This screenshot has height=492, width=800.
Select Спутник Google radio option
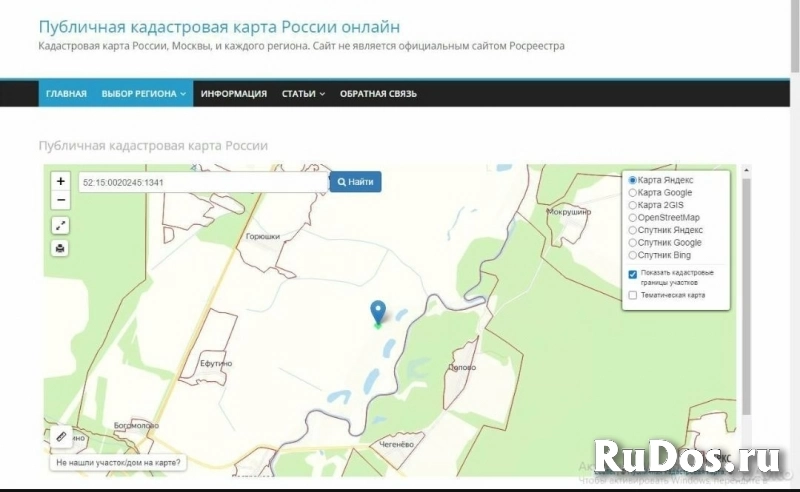pyautogui.click(x=633, y=242)
